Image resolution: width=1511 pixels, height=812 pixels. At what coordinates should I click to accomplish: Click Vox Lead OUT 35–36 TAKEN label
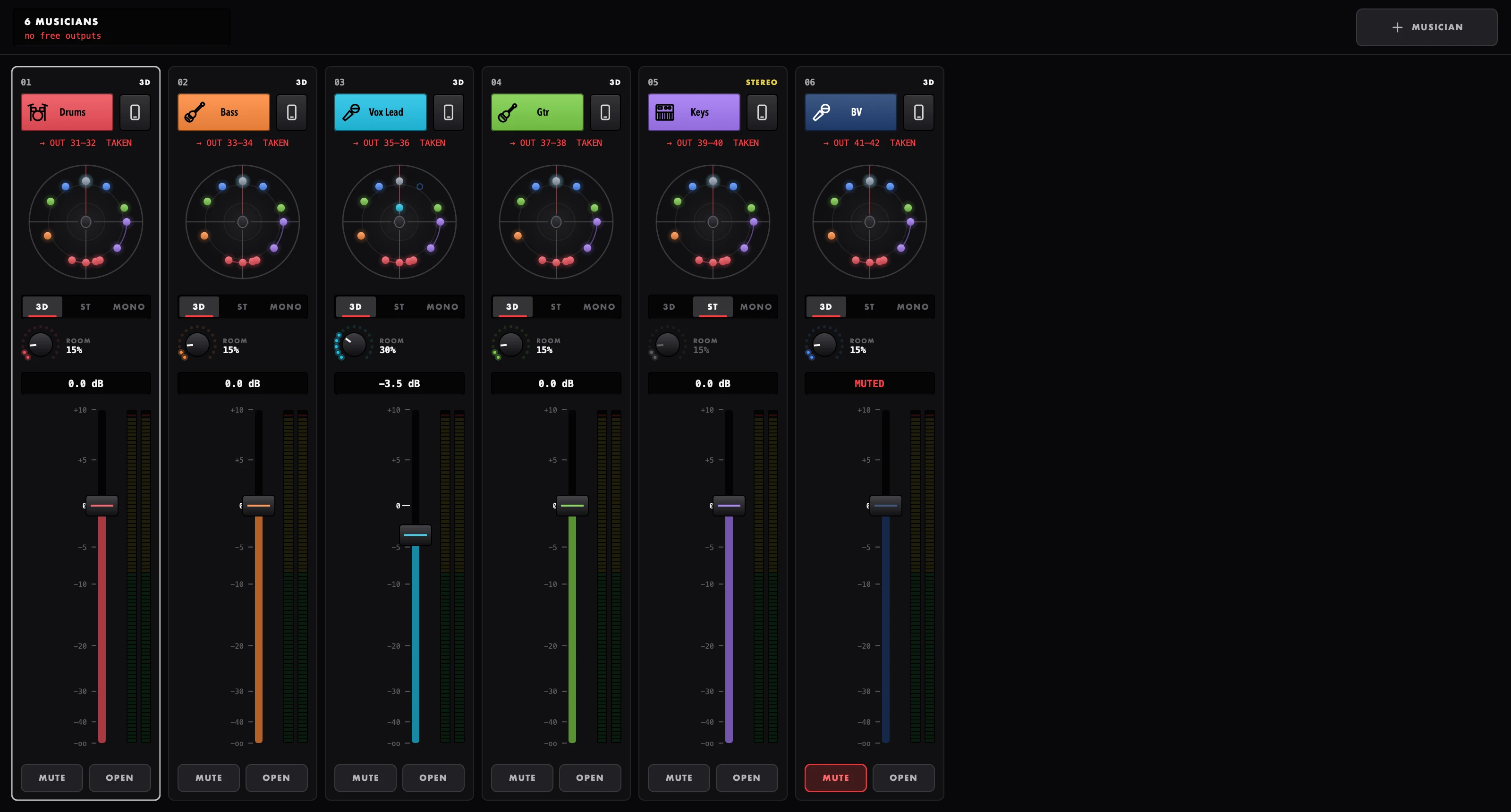point(399,143)
